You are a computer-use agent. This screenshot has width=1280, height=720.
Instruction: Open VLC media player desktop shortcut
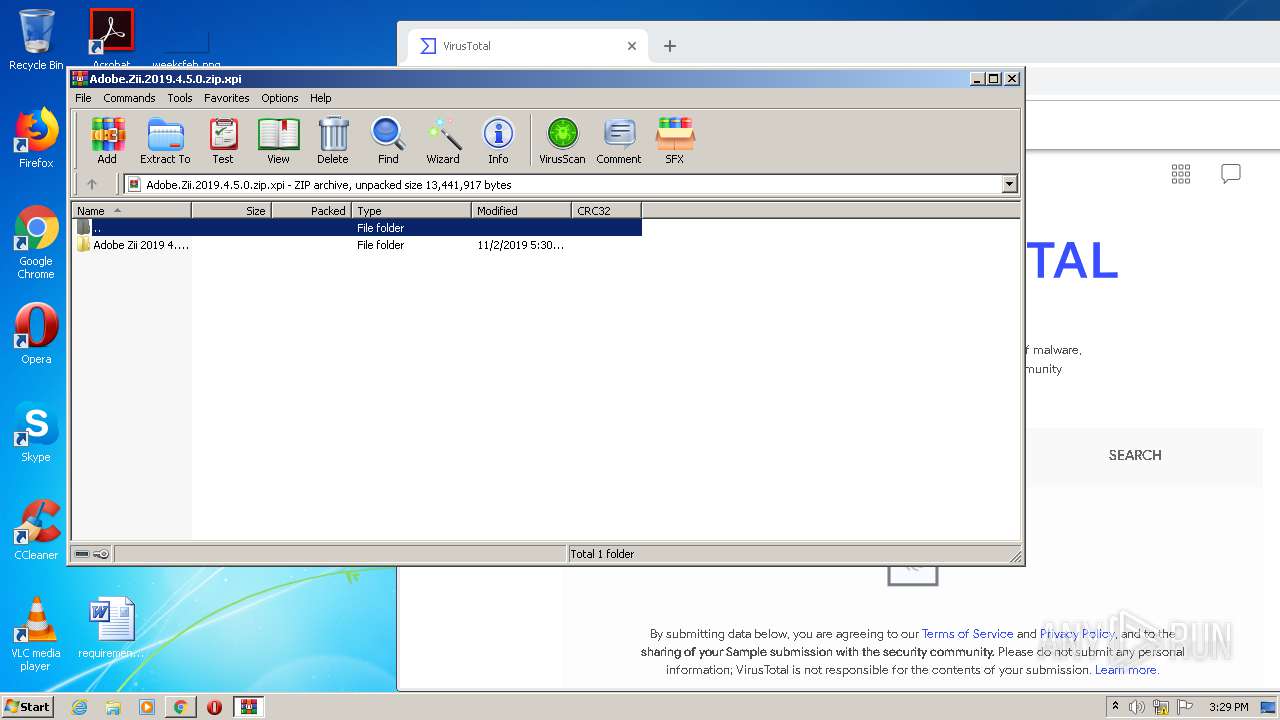(x=36, y=634)
